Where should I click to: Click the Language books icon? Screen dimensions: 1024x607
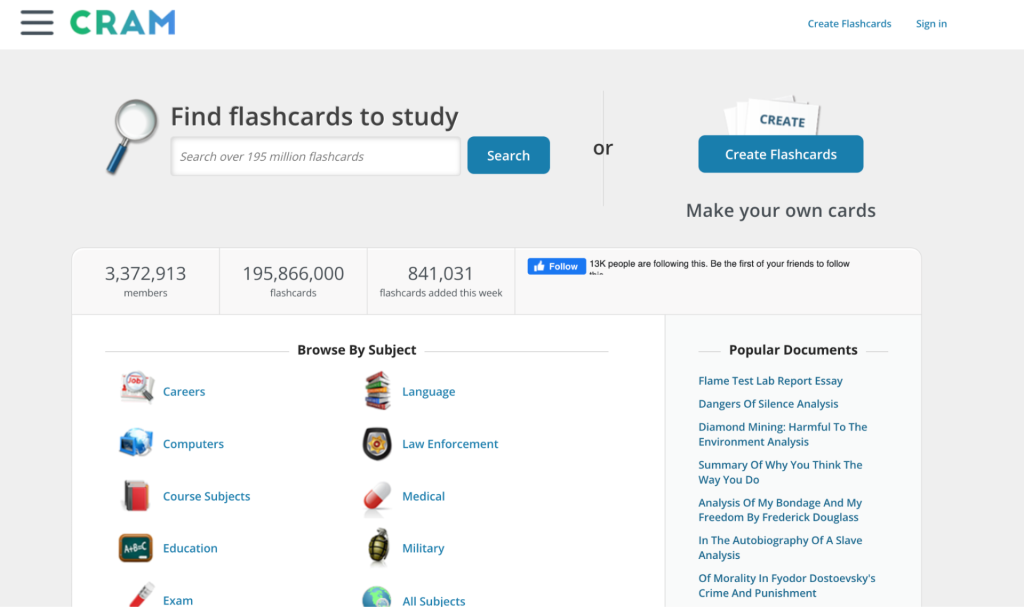point(377,391)
